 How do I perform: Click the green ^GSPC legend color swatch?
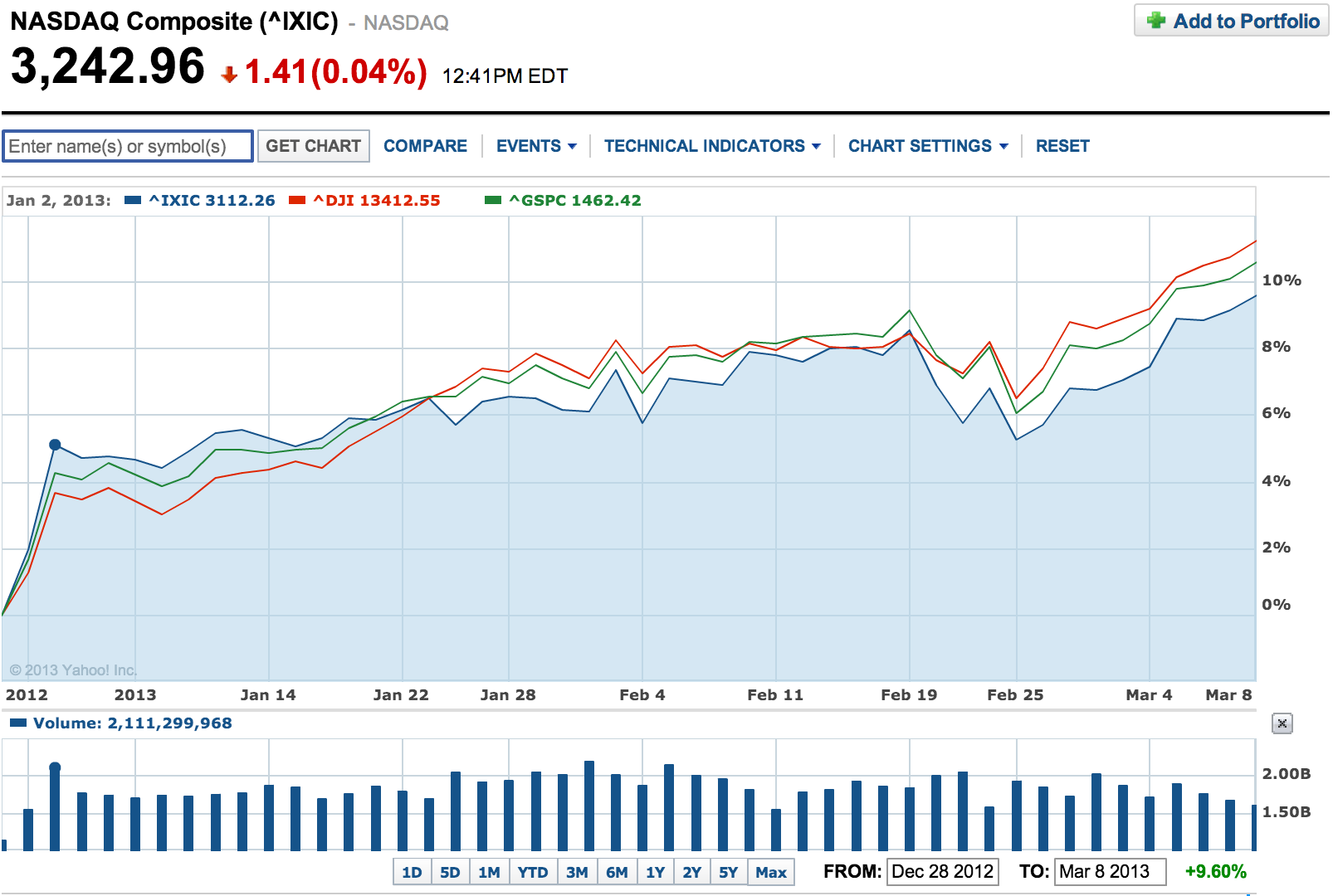click(493, 200)
